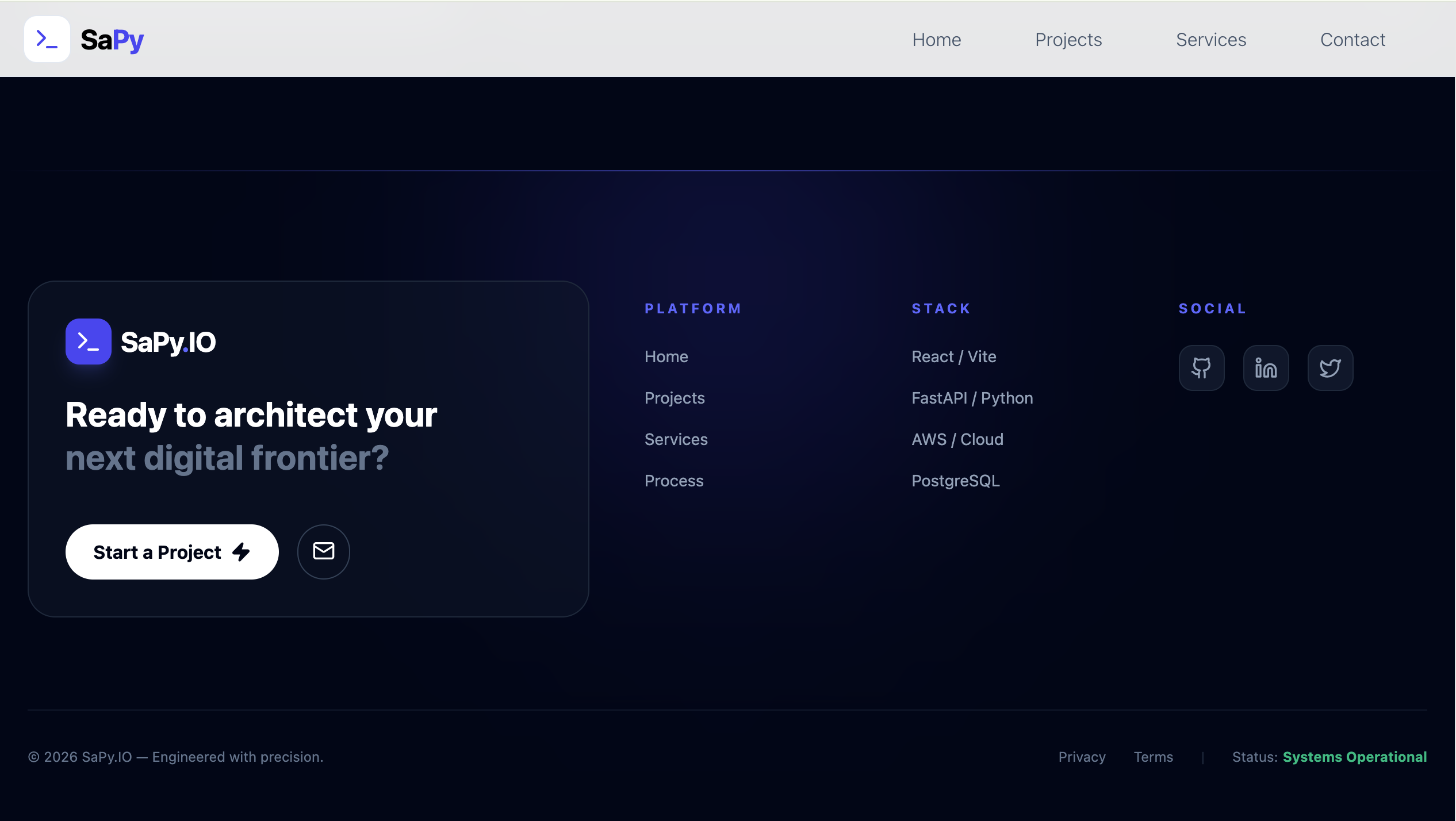Click the SaPy brand name in header

(112, 40)
